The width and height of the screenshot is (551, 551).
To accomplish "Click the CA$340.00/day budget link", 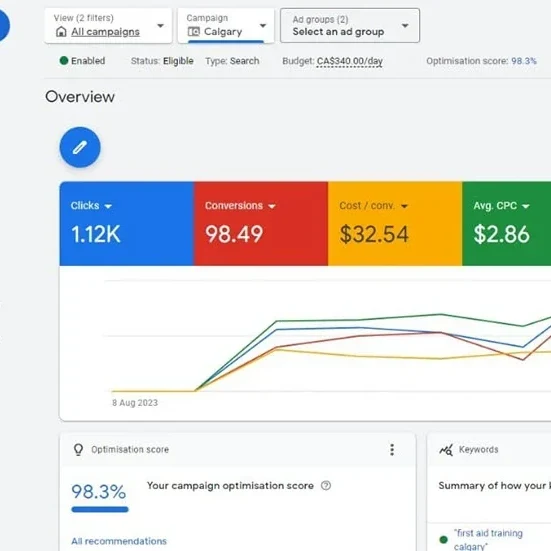I will (350, 61).
